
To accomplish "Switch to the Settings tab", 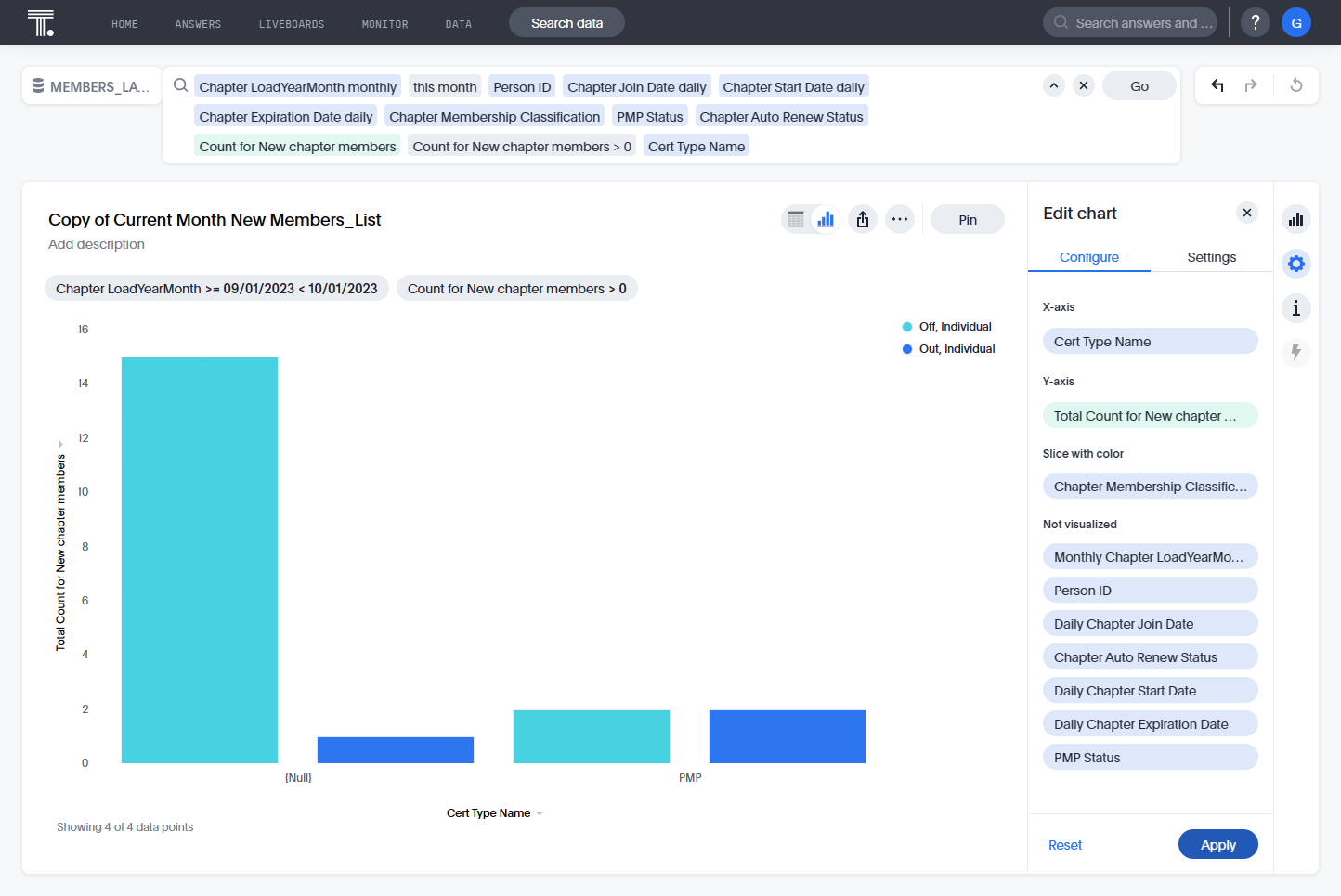I will click(x=1212, y=257).
